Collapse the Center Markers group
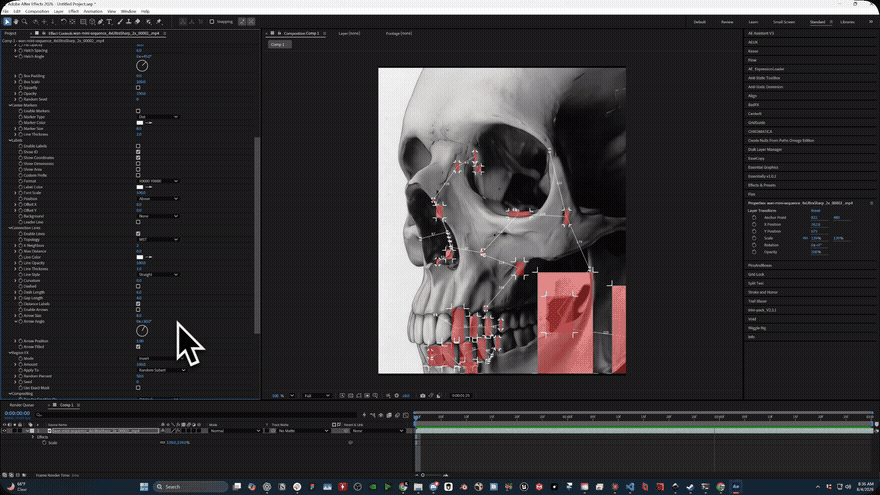This screenshot has width=880, height=495. click(x=10, y=105)
